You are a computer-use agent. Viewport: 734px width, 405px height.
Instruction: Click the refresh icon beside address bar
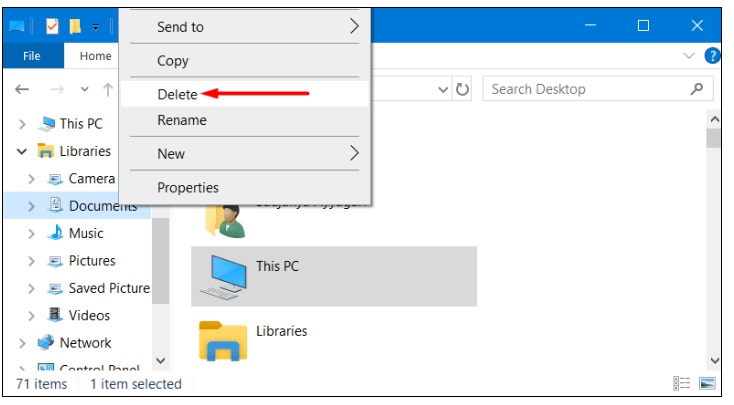tap(462, 89)
